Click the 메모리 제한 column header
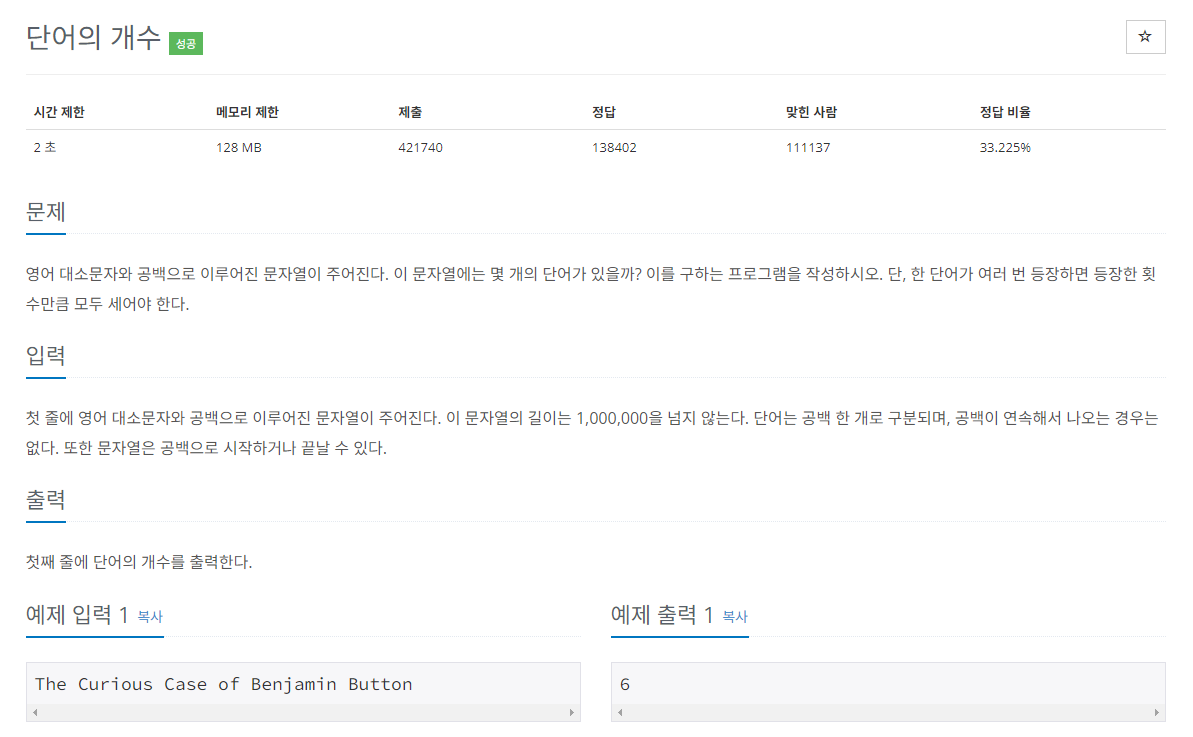Image resolution: width=1193 pixels, height=737 pixels. tap(244, 112)
